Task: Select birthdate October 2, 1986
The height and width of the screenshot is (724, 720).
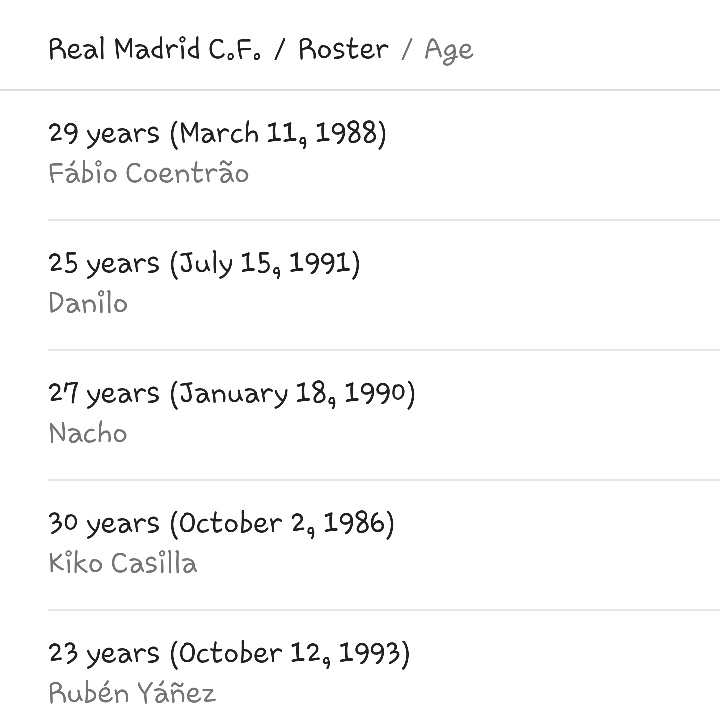Action: [x=281, y=523]
